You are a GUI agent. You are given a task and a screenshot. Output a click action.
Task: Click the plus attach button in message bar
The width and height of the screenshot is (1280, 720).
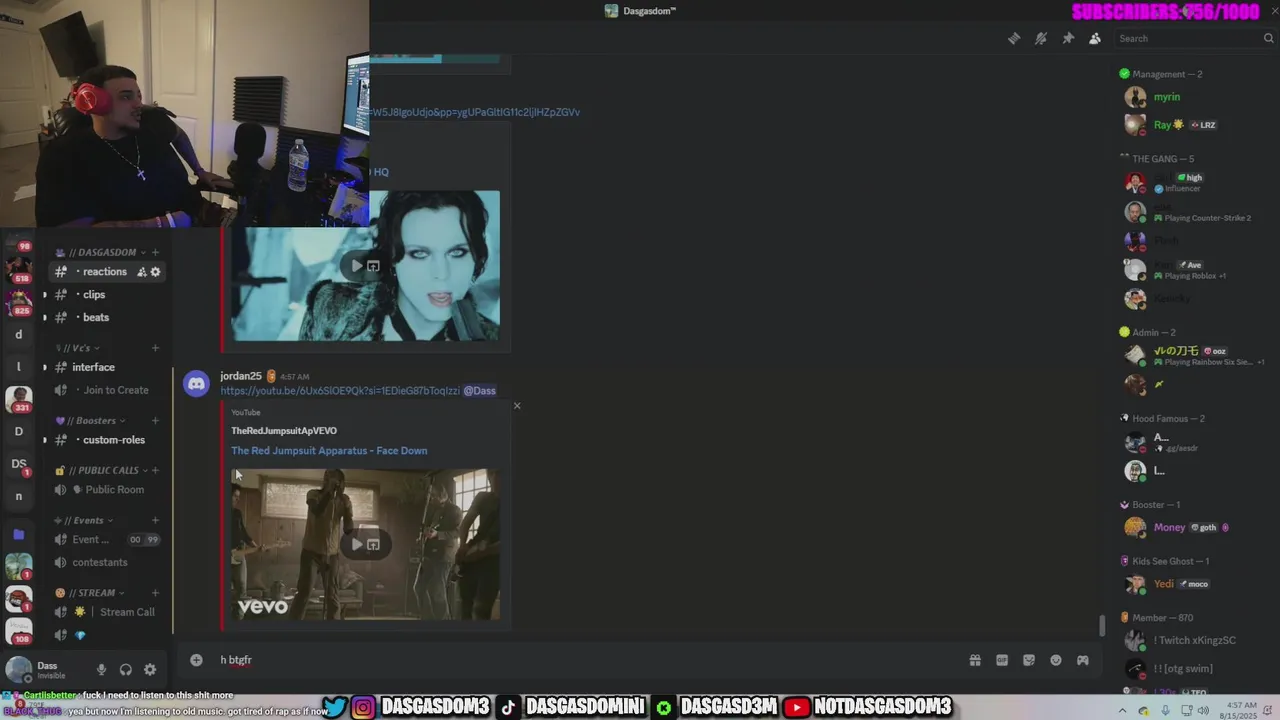click(x=196, y=660)
